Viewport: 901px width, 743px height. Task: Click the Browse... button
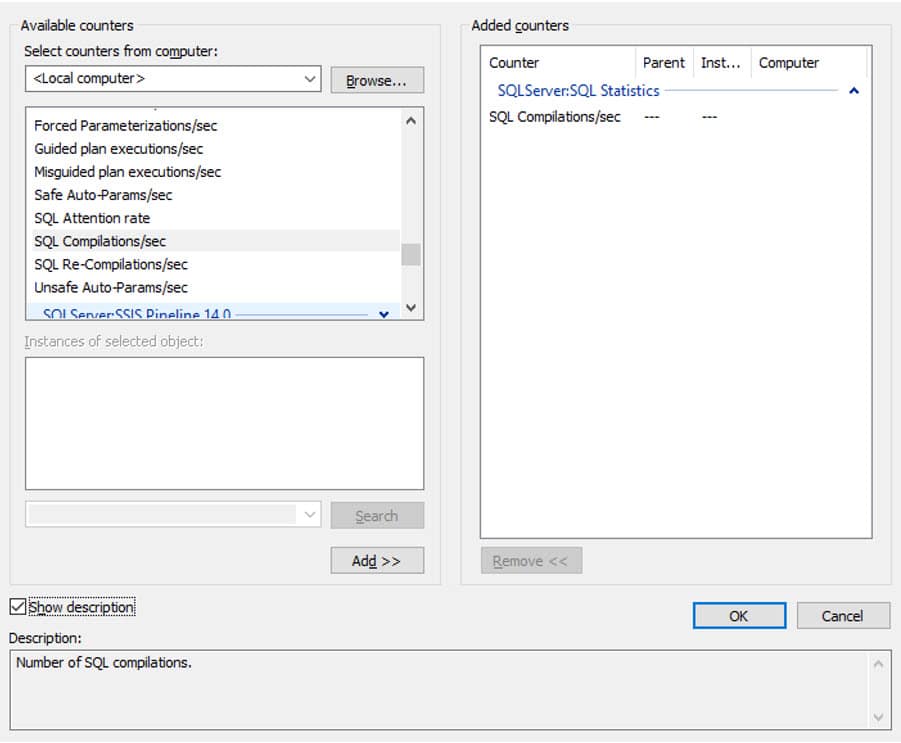tap(376, 80)
